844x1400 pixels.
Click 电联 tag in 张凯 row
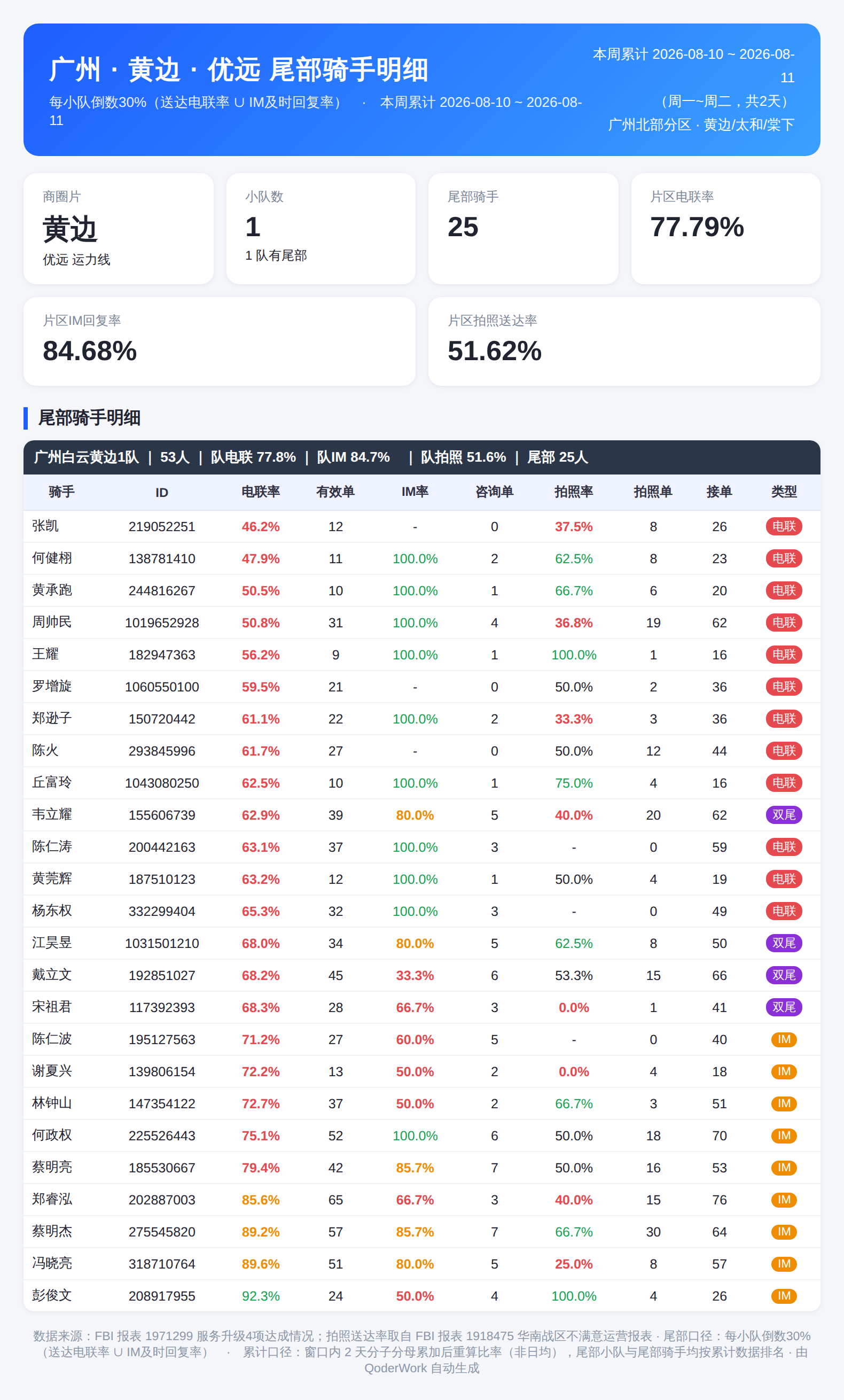[784, 526]
